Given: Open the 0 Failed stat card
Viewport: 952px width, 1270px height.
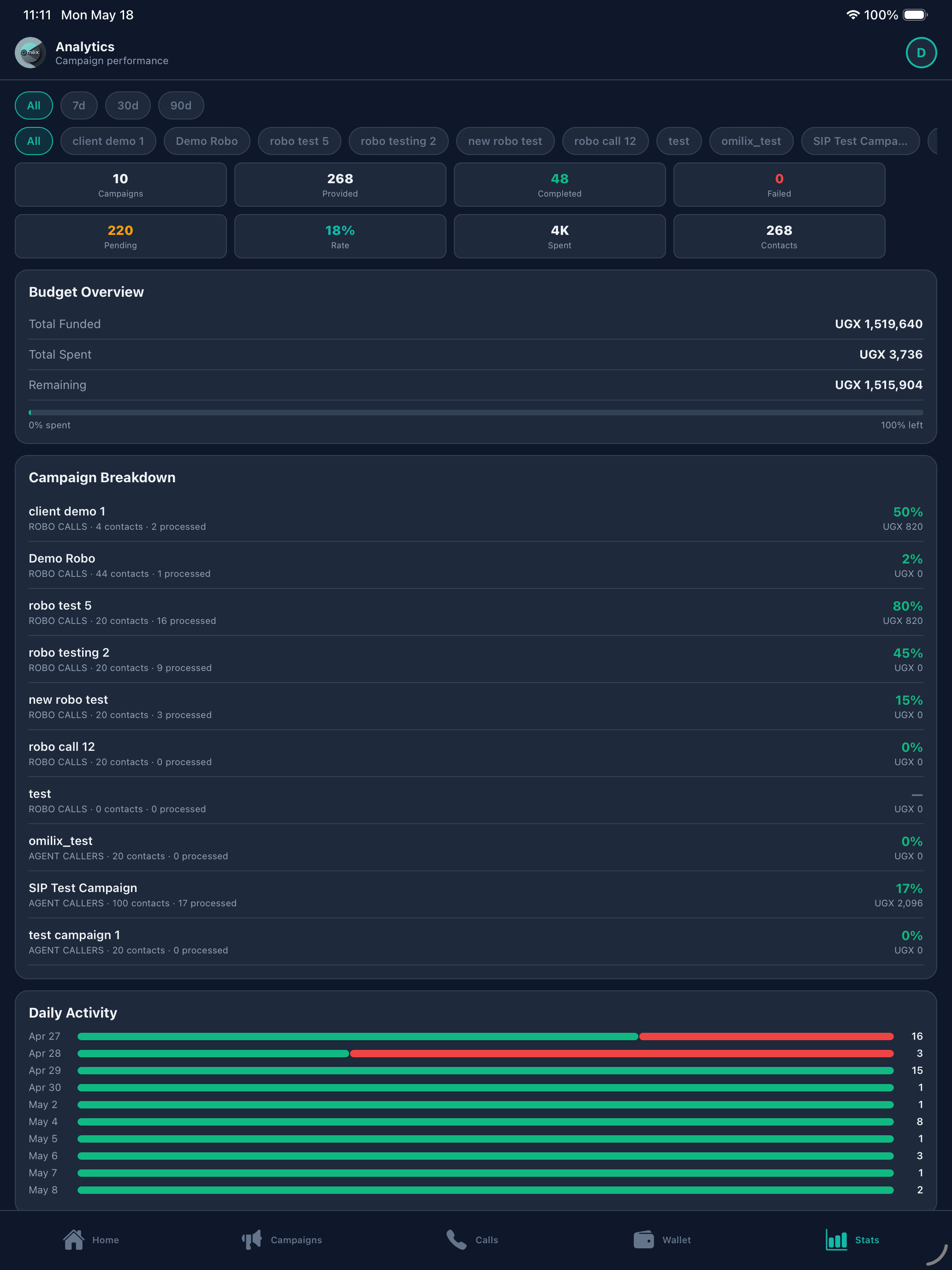Looking at the screenshot, I should pos(779,185).
